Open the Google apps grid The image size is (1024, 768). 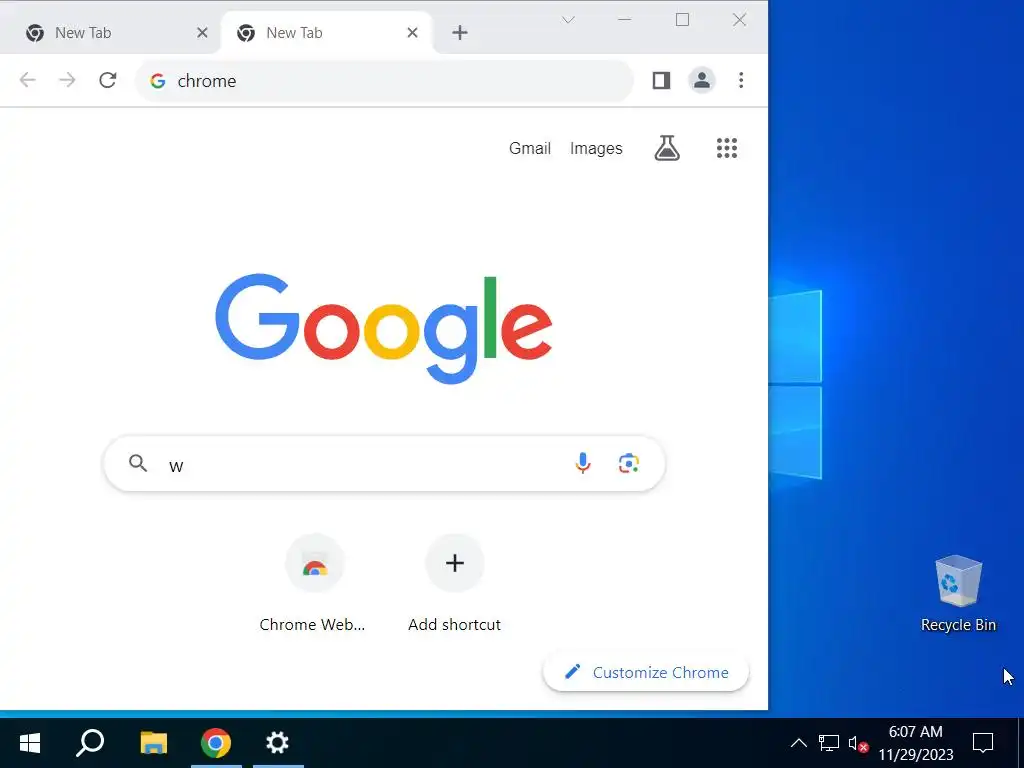click(x=727, y=148)
